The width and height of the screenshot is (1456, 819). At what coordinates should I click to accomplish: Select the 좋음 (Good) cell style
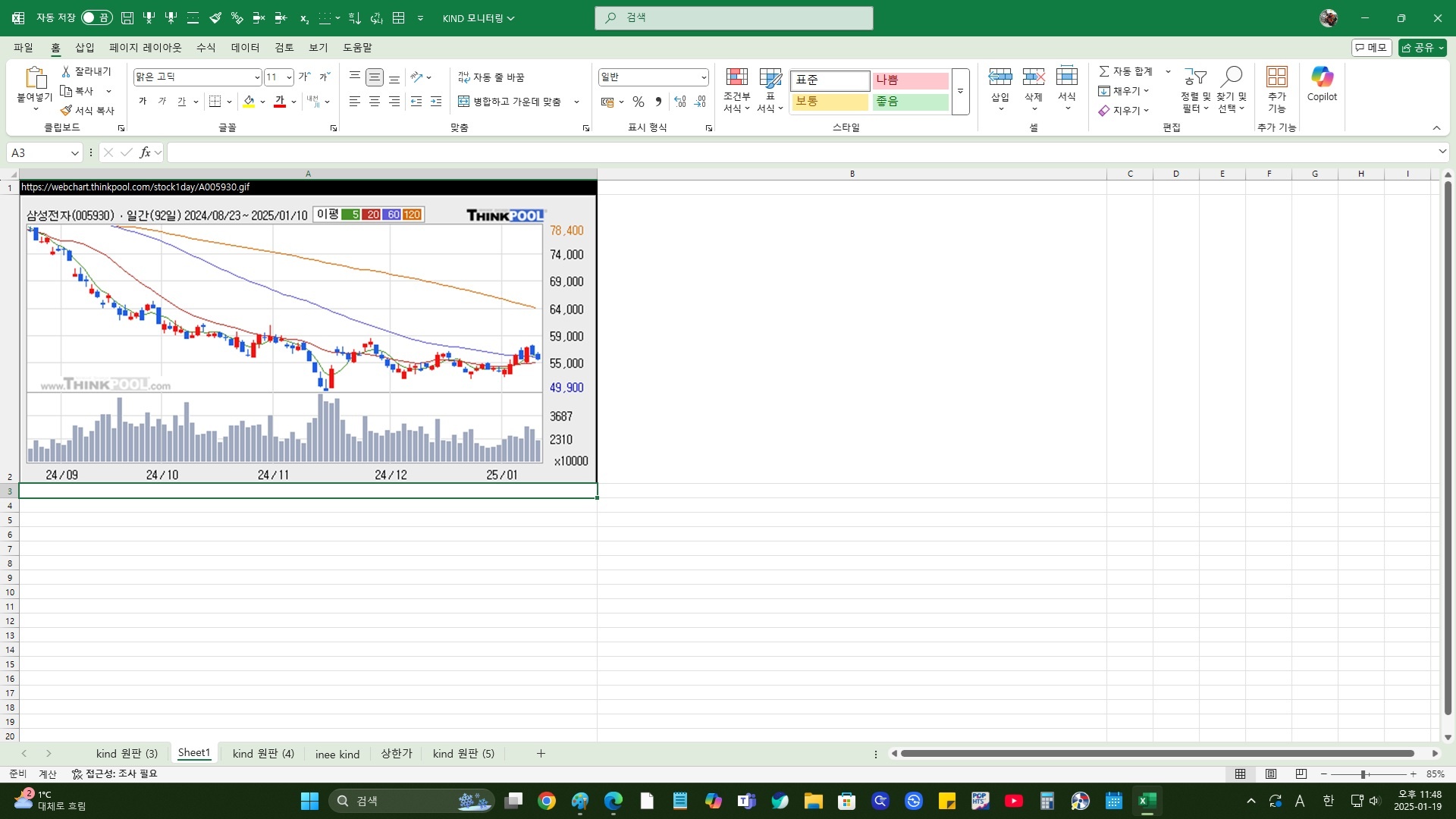coord(911,102)
